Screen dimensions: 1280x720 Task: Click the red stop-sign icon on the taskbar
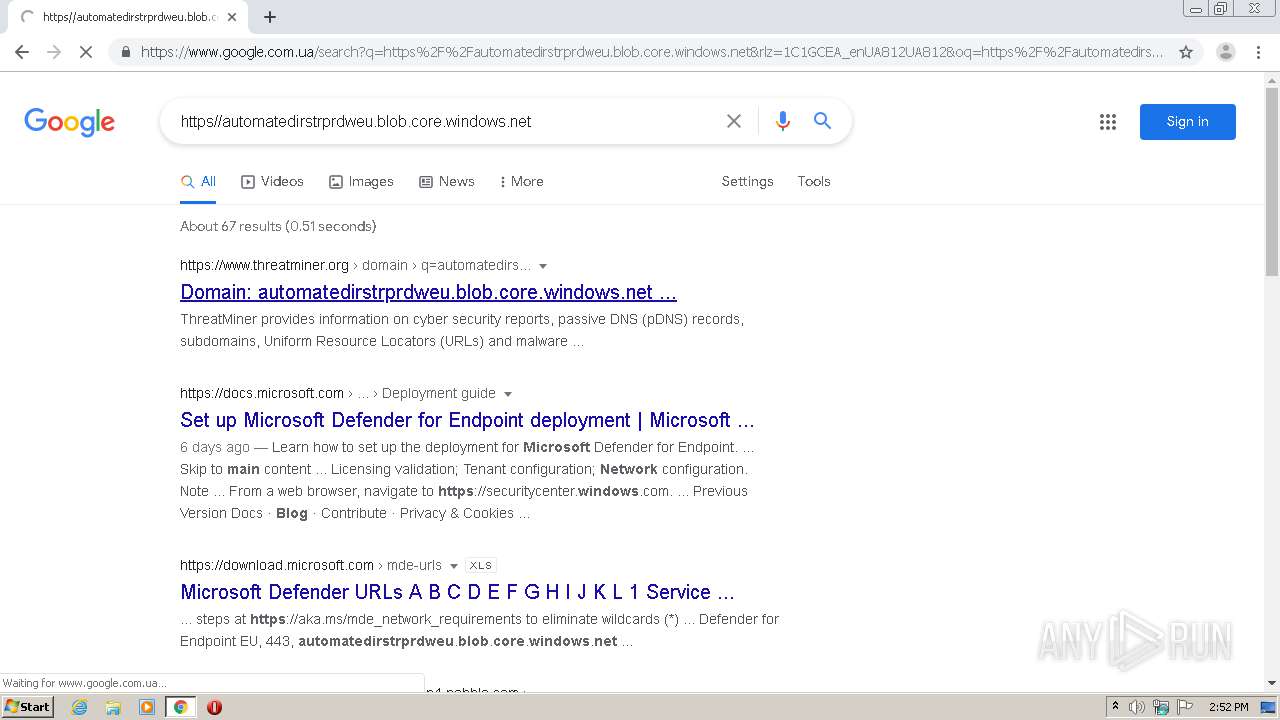[x=214, y=707]
